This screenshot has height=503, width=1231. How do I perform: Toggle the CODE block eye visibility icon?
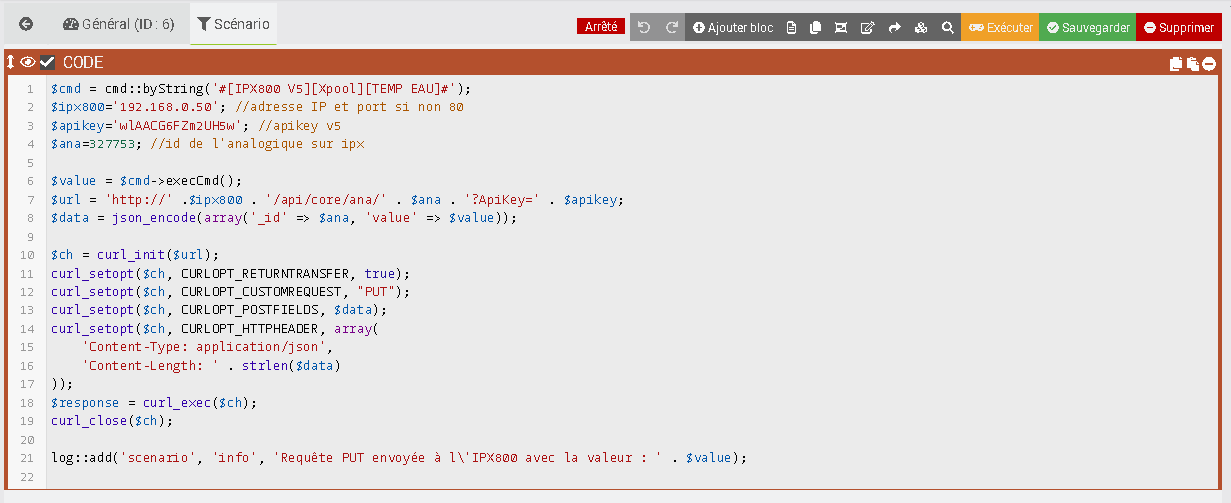pyautogui.click(x=28, y=62)
